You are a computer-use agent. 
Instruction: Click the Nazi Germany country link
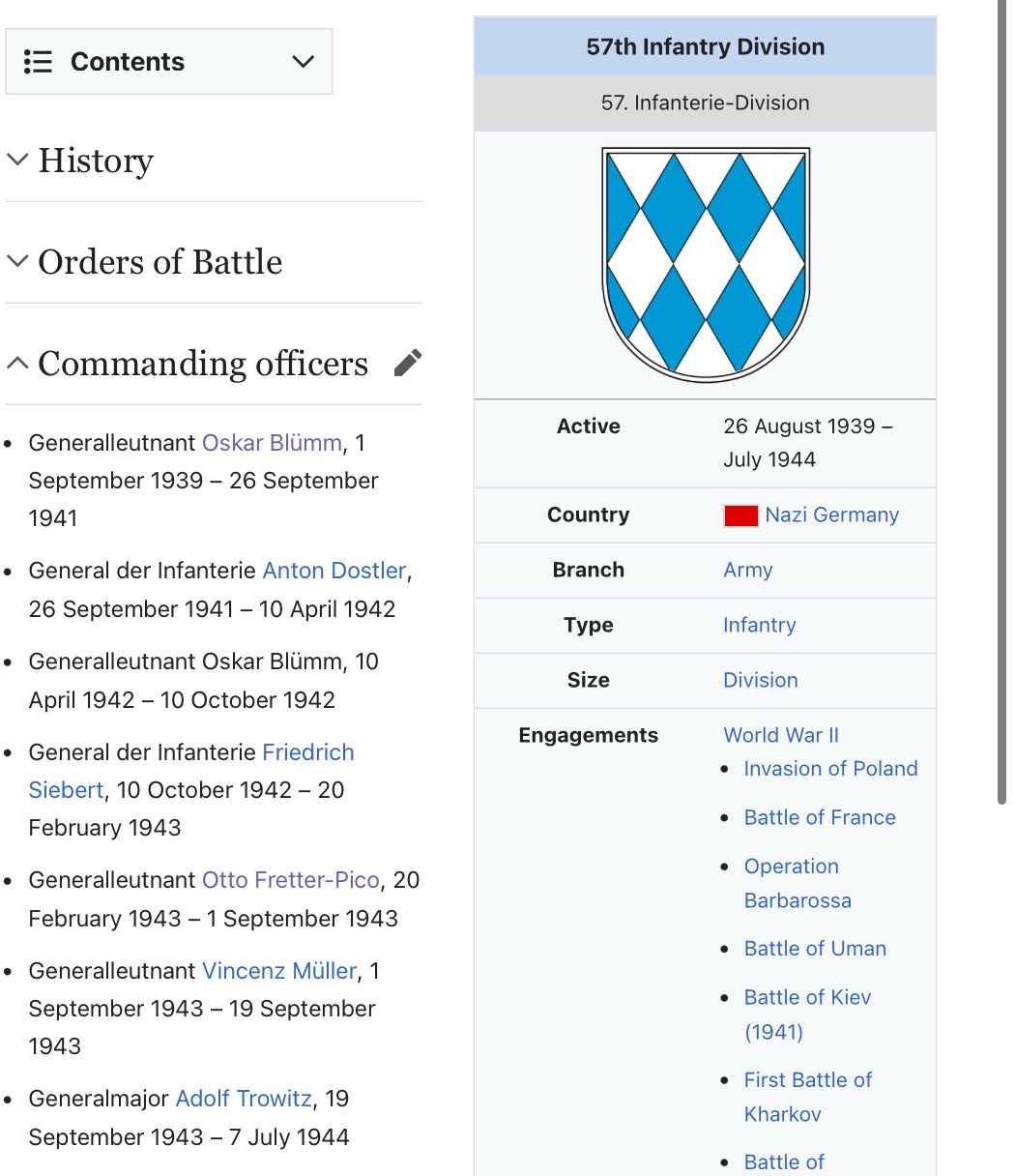(831, 515)
